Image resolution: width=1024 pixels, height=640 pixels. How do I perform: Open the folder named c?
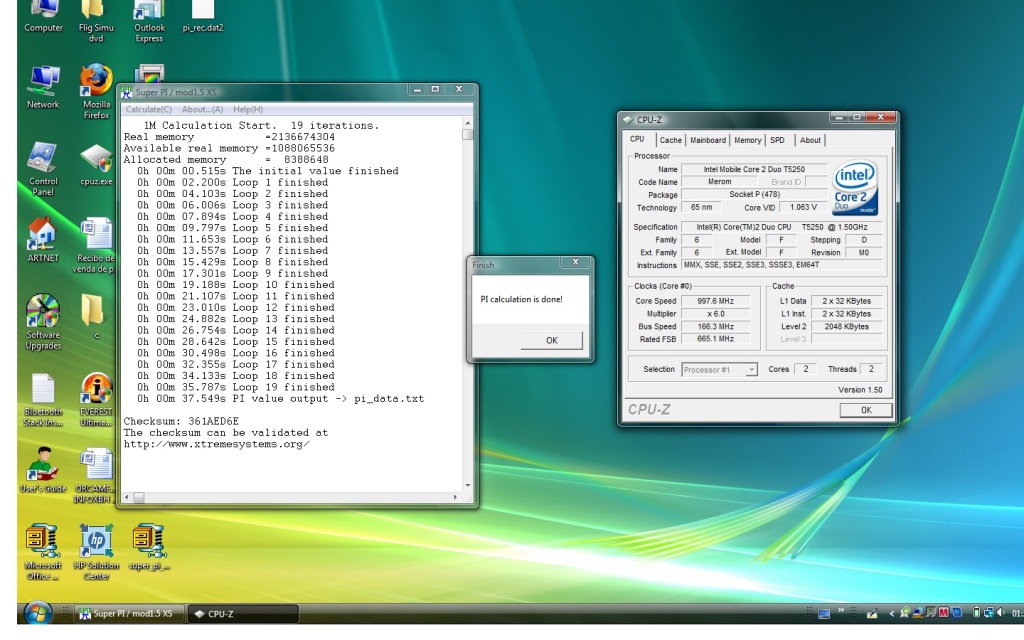(96, 317)
